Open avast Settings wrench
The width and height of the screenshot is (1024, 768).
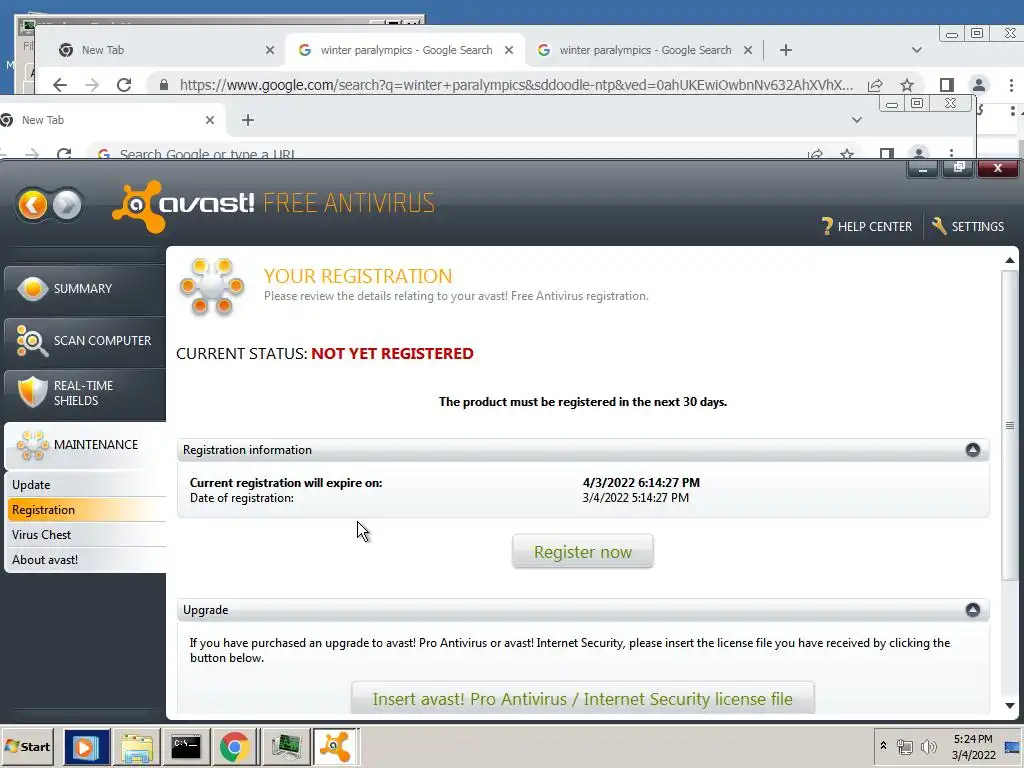pos(968,227)
